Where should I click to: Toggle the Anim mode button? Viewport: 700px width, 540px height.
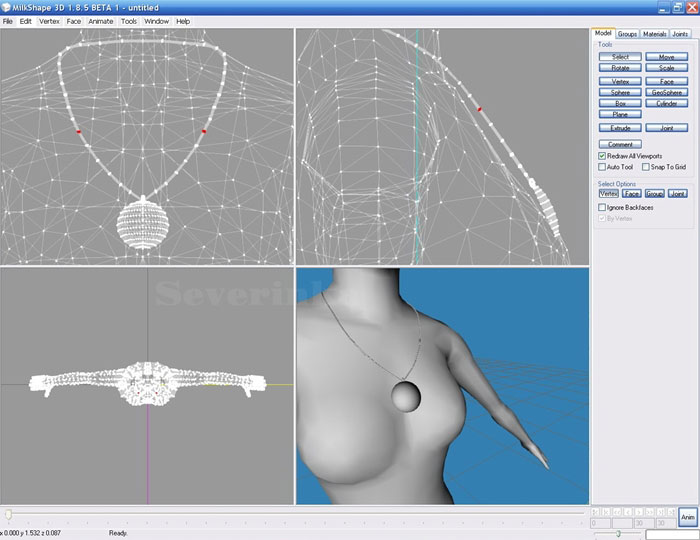pos(687,517)
